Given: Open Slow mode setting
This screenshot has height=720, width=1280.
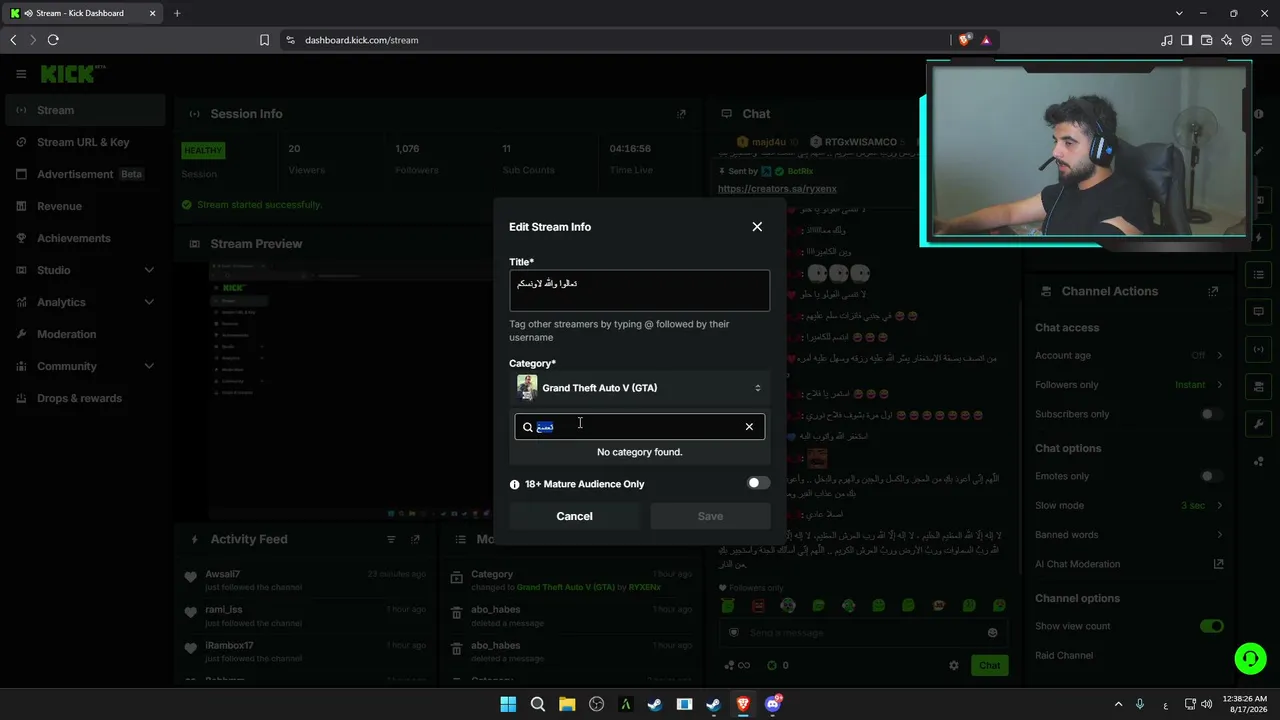Looking at the screenshot, I should (1129, 505).
